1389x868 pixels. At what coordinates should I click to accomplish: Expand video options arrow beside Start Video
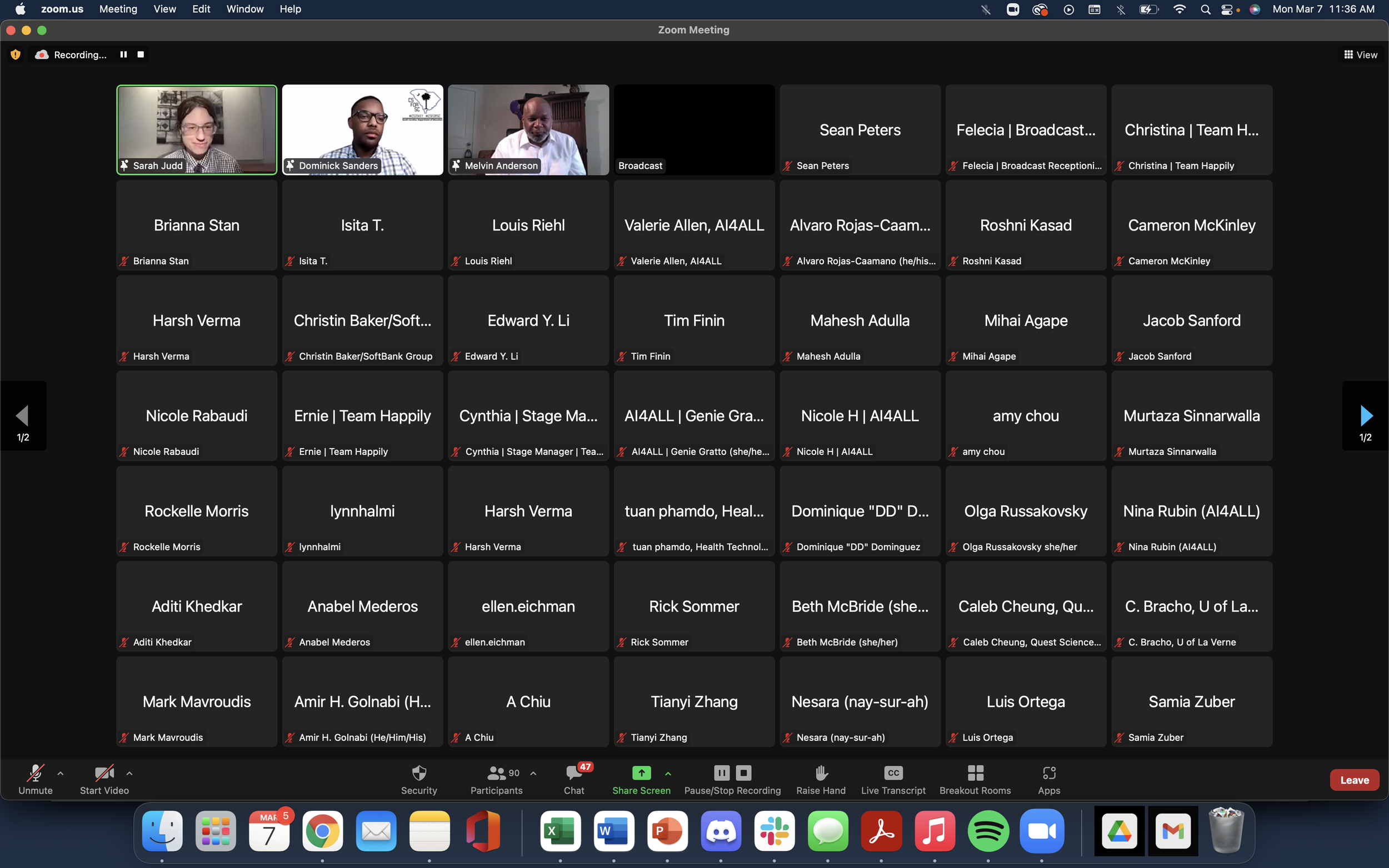[129, 773]
